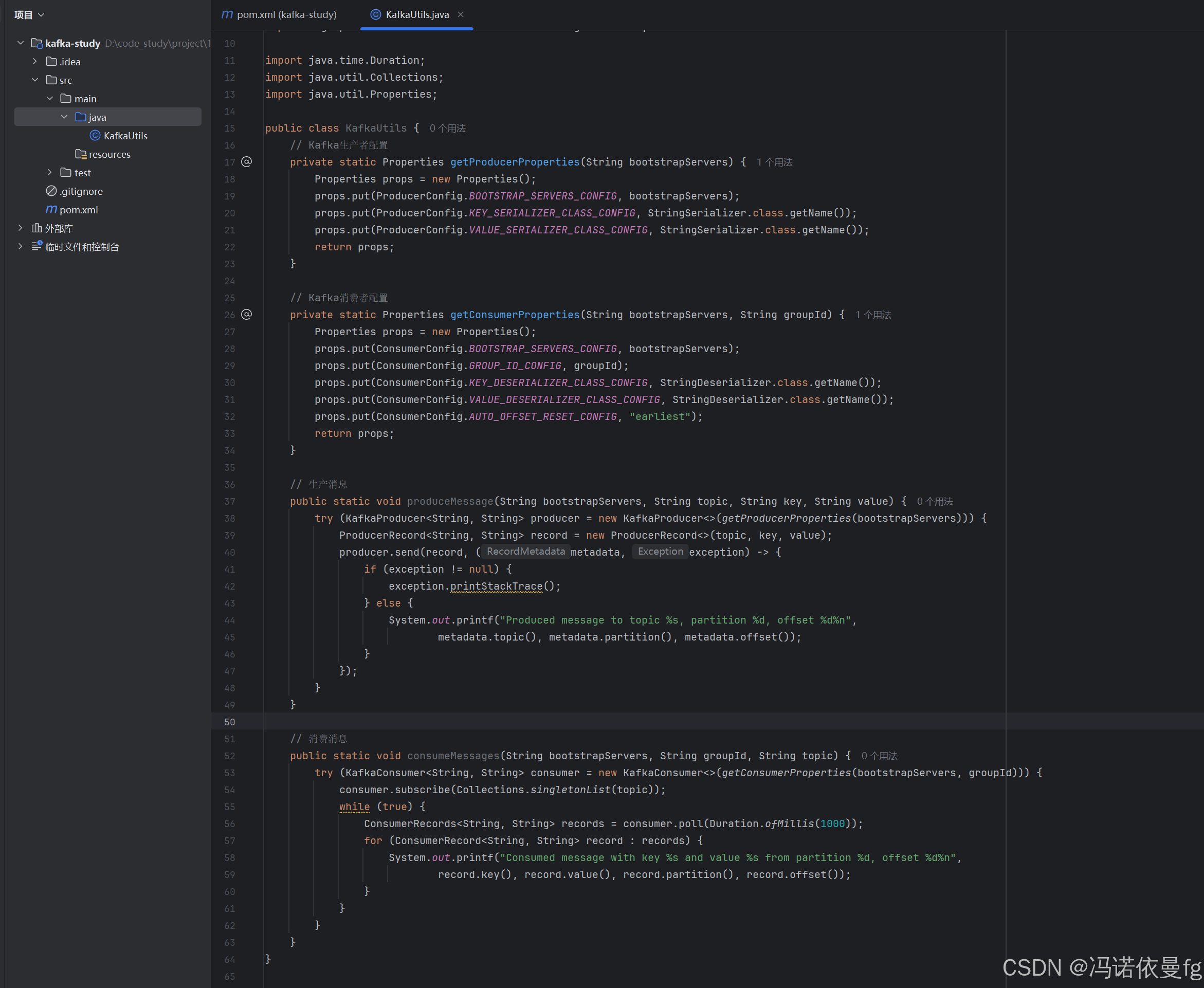Image resolution: width=1204 pixels, height=988 pixels.
Task: Click the RecordMetadata inlay type hint
Action: click(x=525, y=552)
